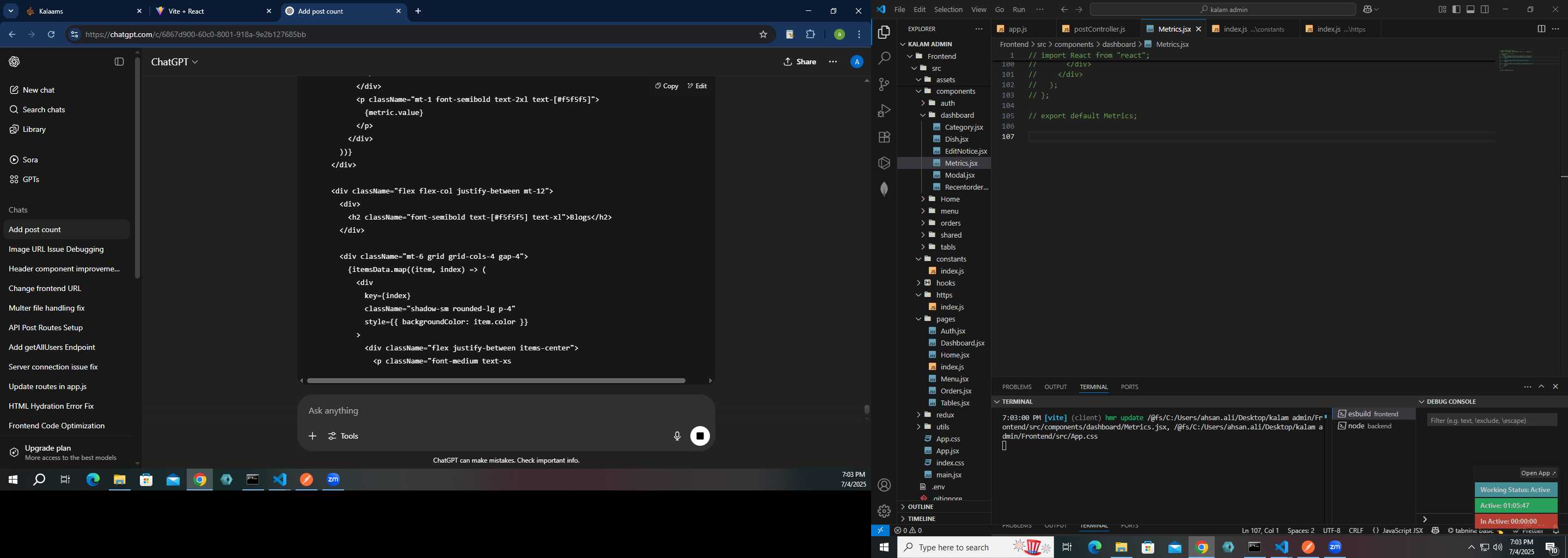Switch to OUTPUT panel tab
This screenshot has height=558, width=1568.
pyautogui.click(x=1056, y=387)
